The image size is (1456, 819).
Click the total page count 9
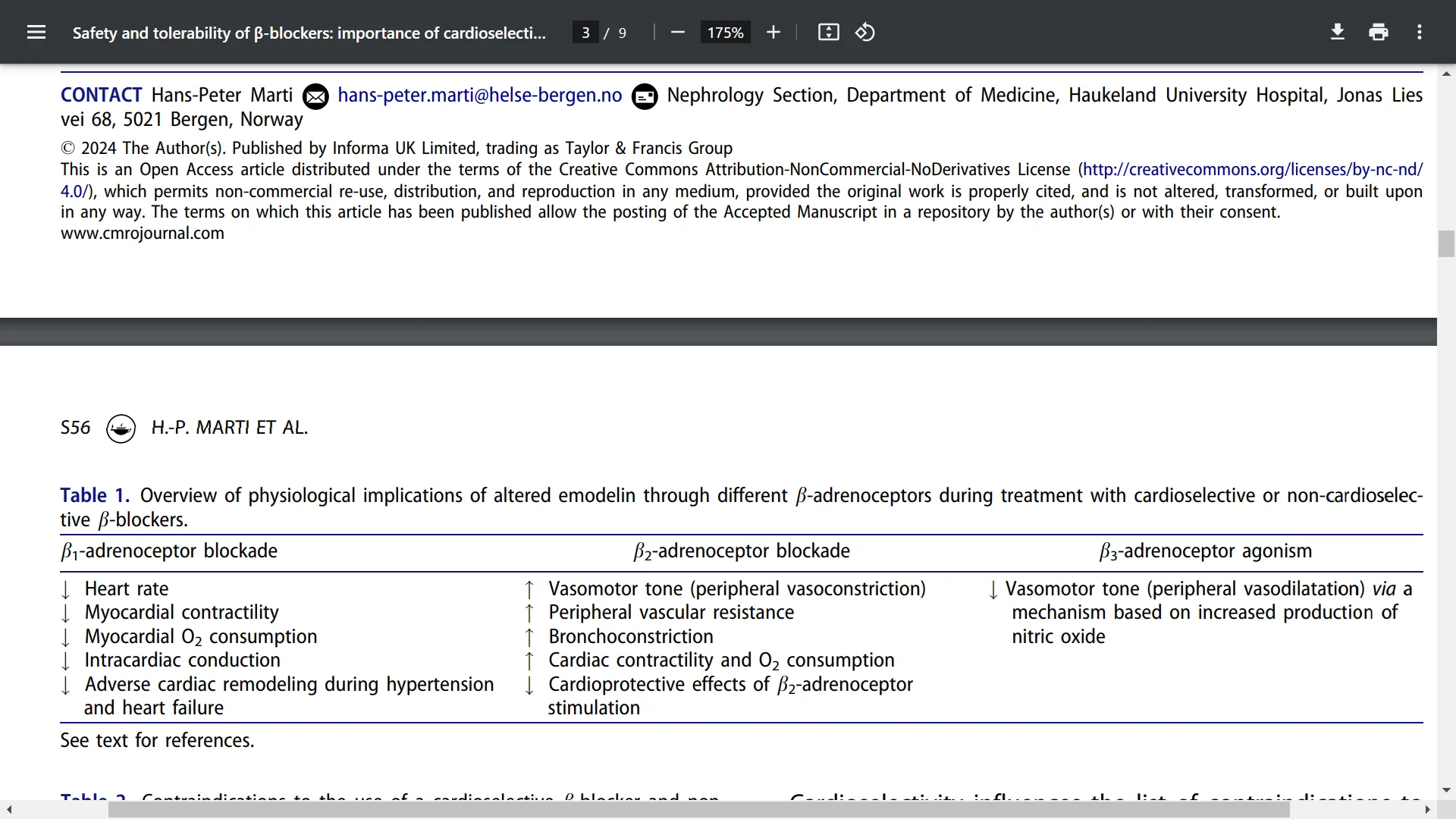(623, 33)
